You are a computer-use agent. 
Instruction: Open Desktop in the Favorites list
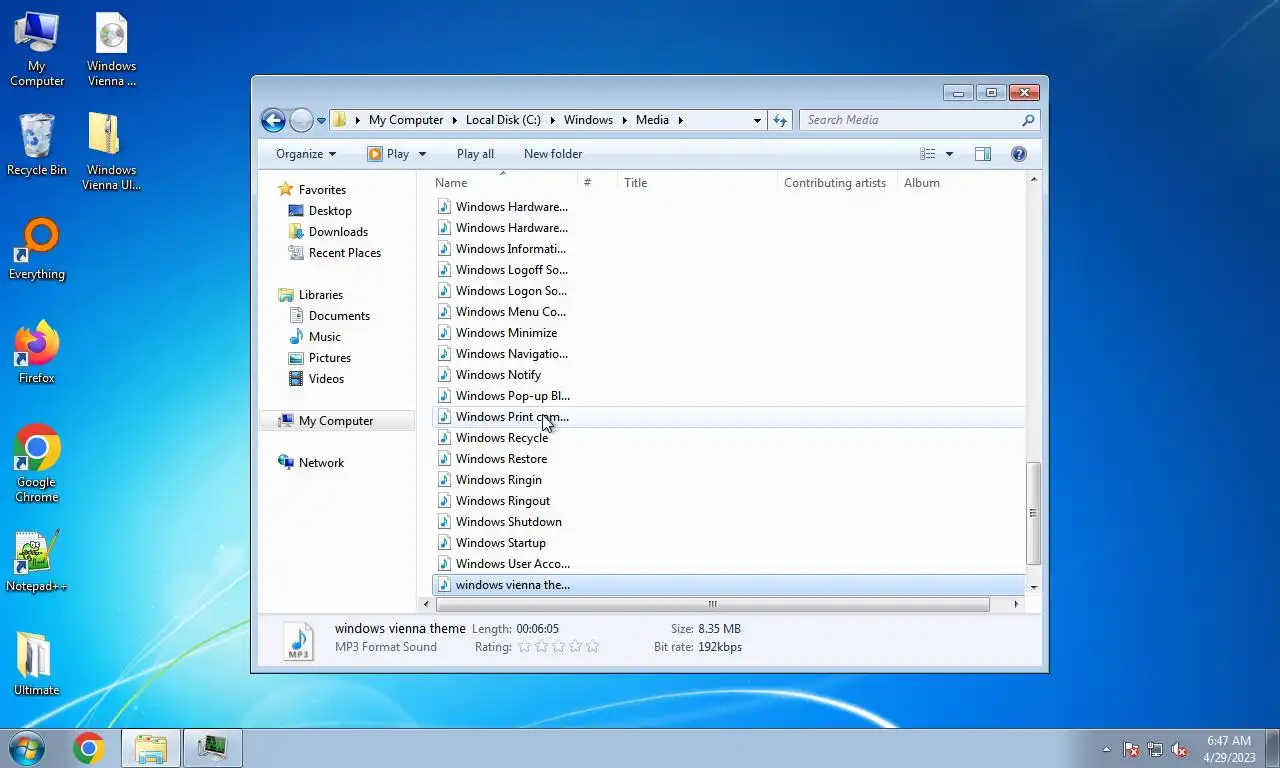pyautogui.click(x=330, y=211)
